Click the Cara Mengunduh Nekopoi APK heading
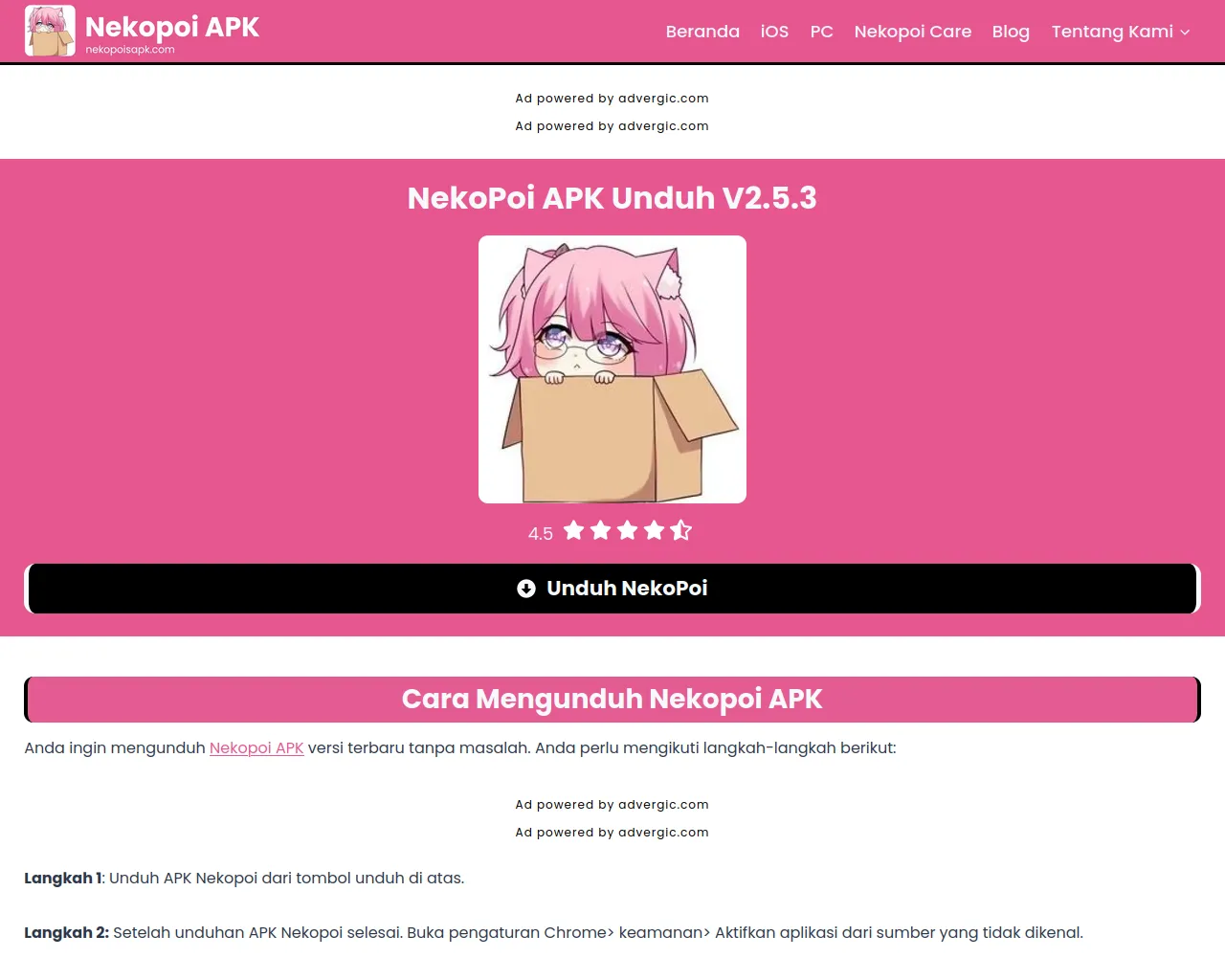Viewport: 1225px width, 980px height. tap(612, 700)
